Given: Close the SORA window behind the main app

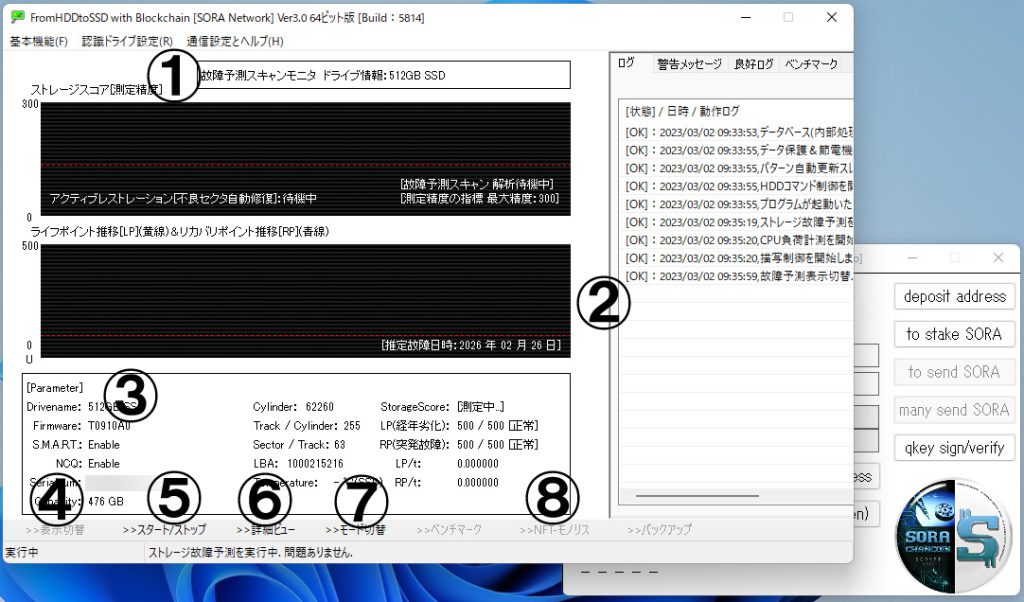Looking at the screenshot, I should 998,258.
